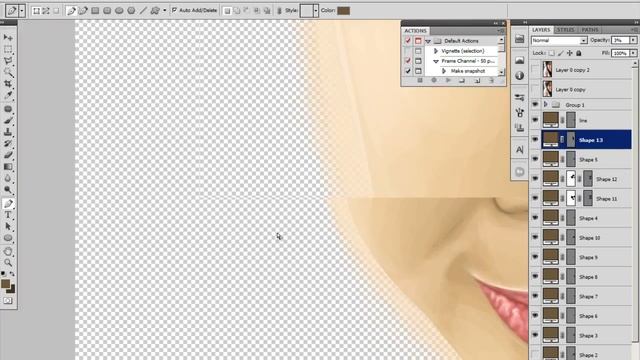
Task: Select the Rectangular Marquee tool
Action: 8,49
